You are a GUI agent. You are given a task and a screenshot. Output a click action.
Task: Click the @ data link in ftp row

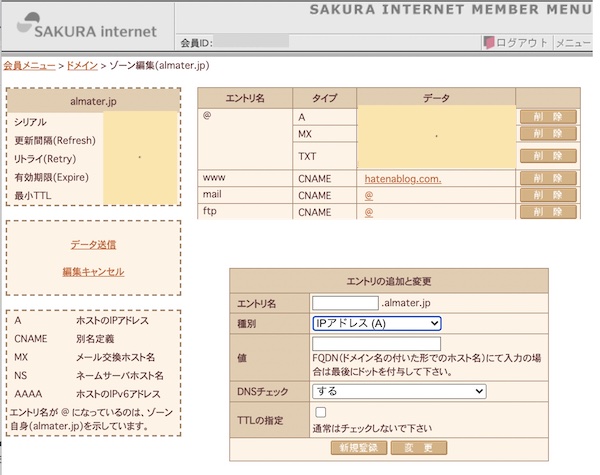[368, 212]
